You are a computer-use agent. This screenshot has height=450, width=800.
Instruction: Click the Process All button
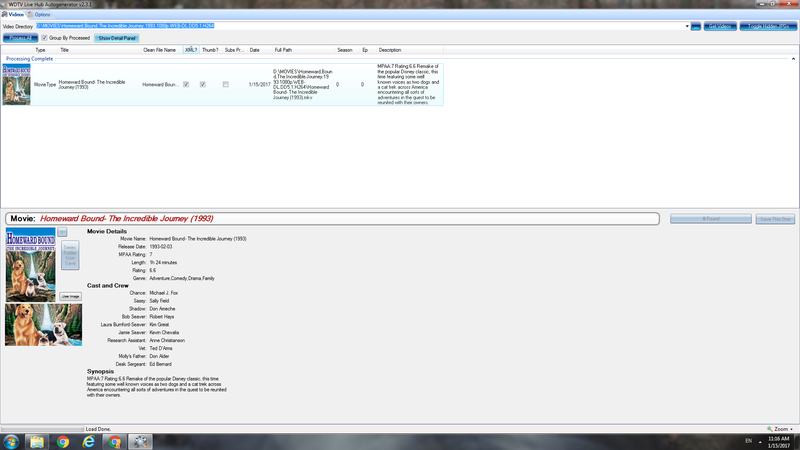(x=20, y=38)
